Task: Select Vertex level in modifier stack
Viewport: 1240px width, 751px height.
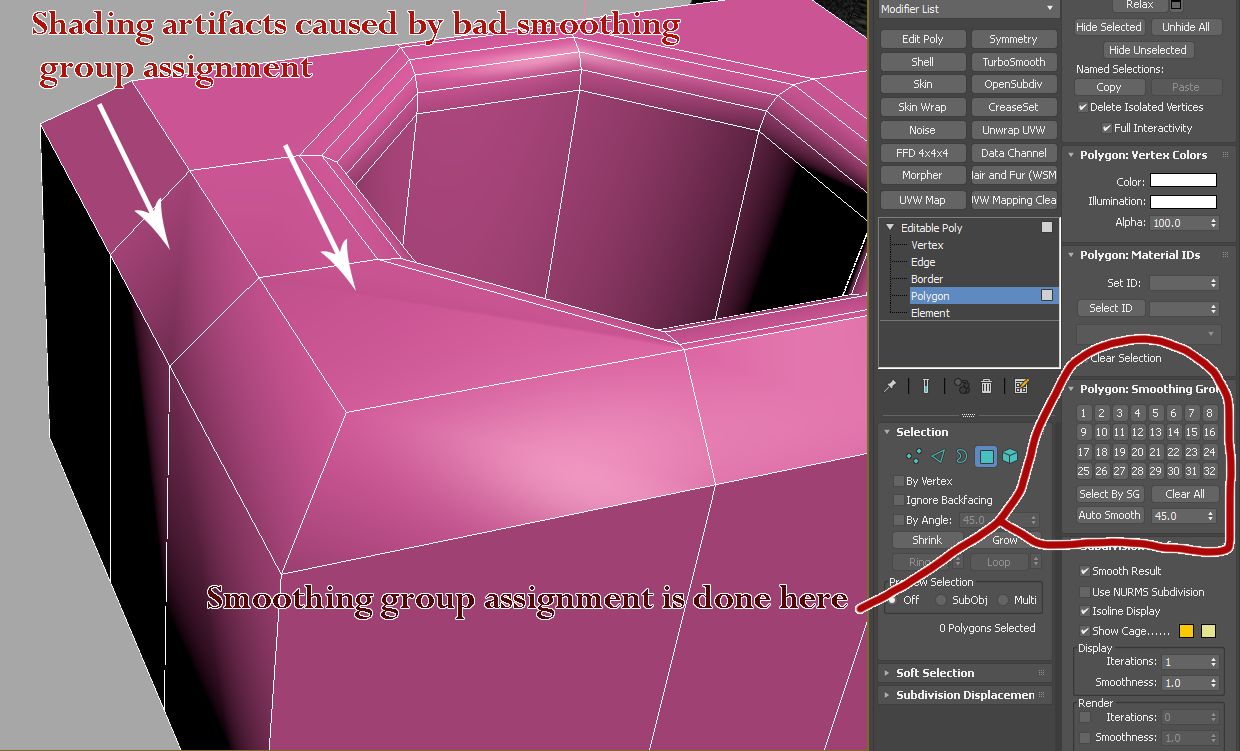Action: tap(927, 245)
